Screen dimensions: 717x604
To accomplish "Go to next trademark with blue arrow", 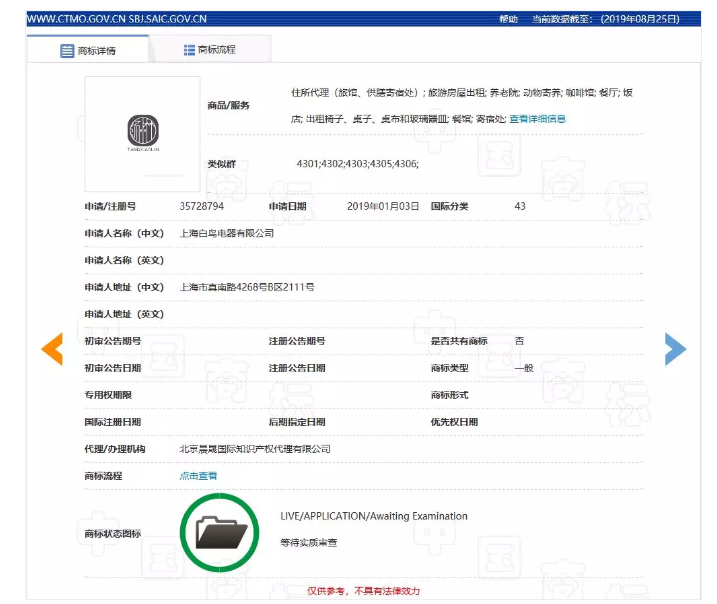I will click(675, 349).
